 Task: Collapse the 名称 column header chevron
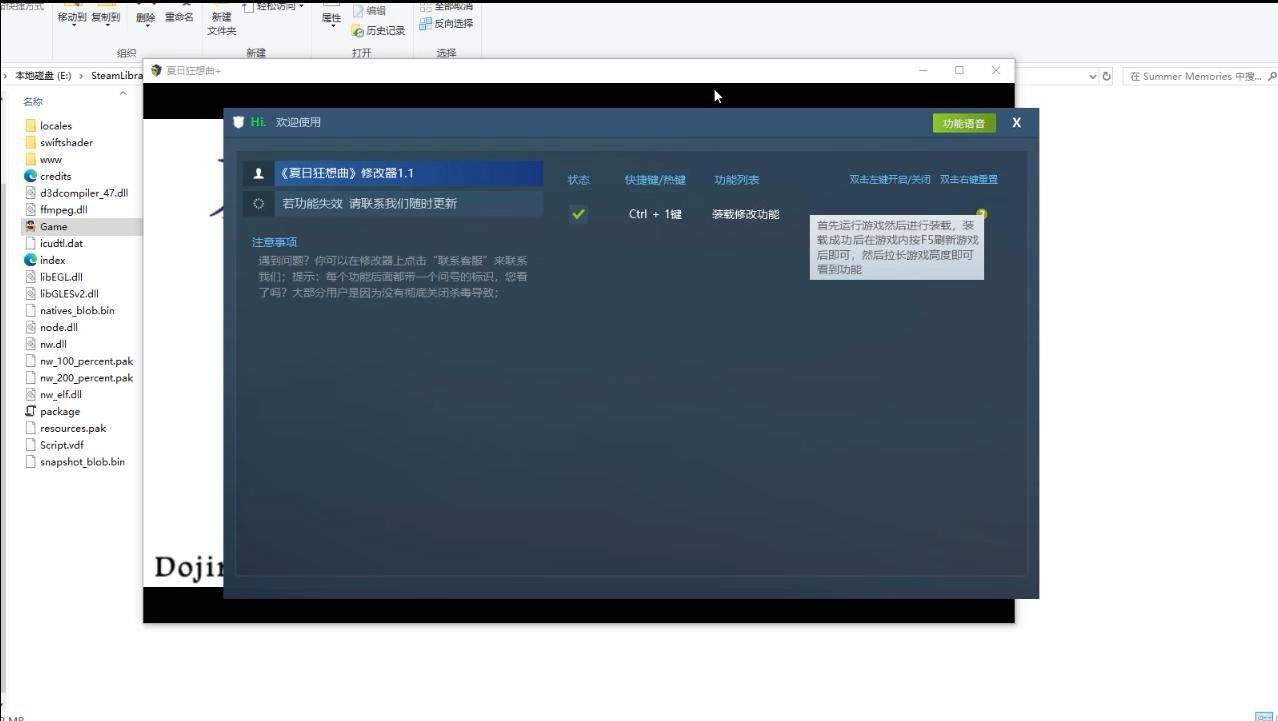123,93
